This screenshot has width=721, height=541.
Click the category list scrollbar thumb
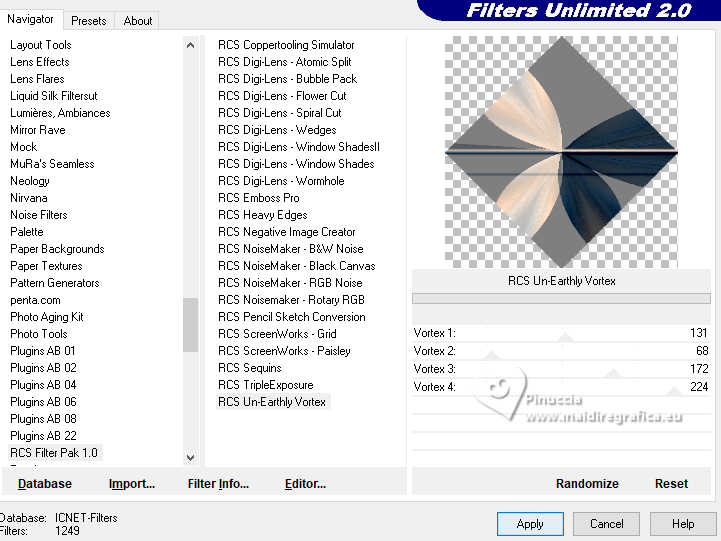coord(190,325)
